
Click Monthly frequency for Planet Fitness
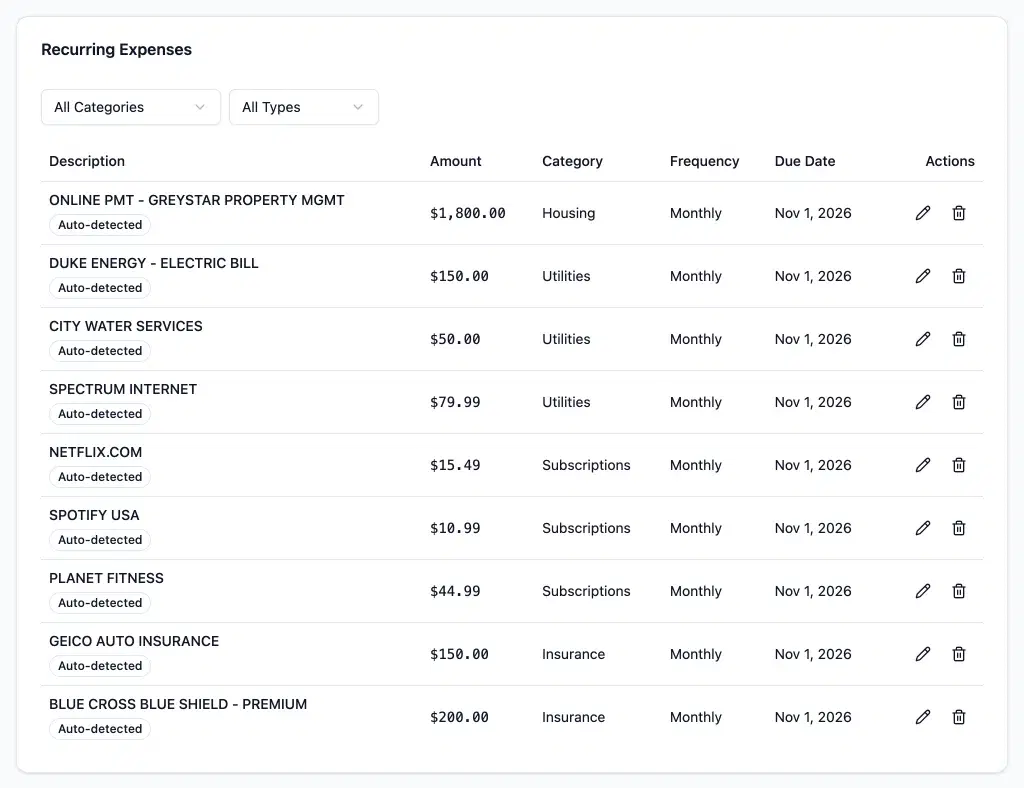(696, 591)
